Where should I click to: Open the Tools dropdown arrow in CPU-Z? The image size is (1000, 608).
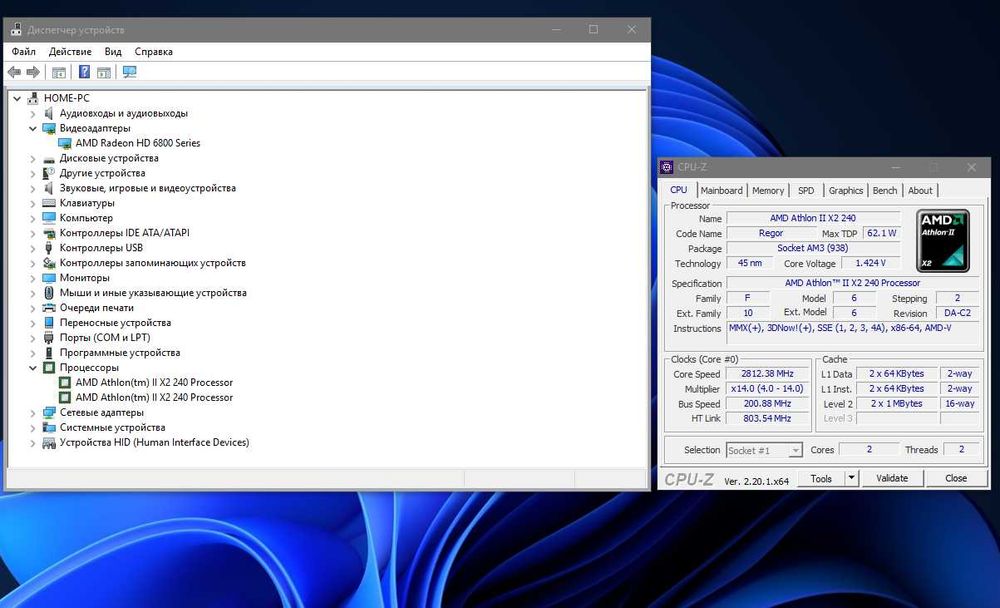coord(851,478)
